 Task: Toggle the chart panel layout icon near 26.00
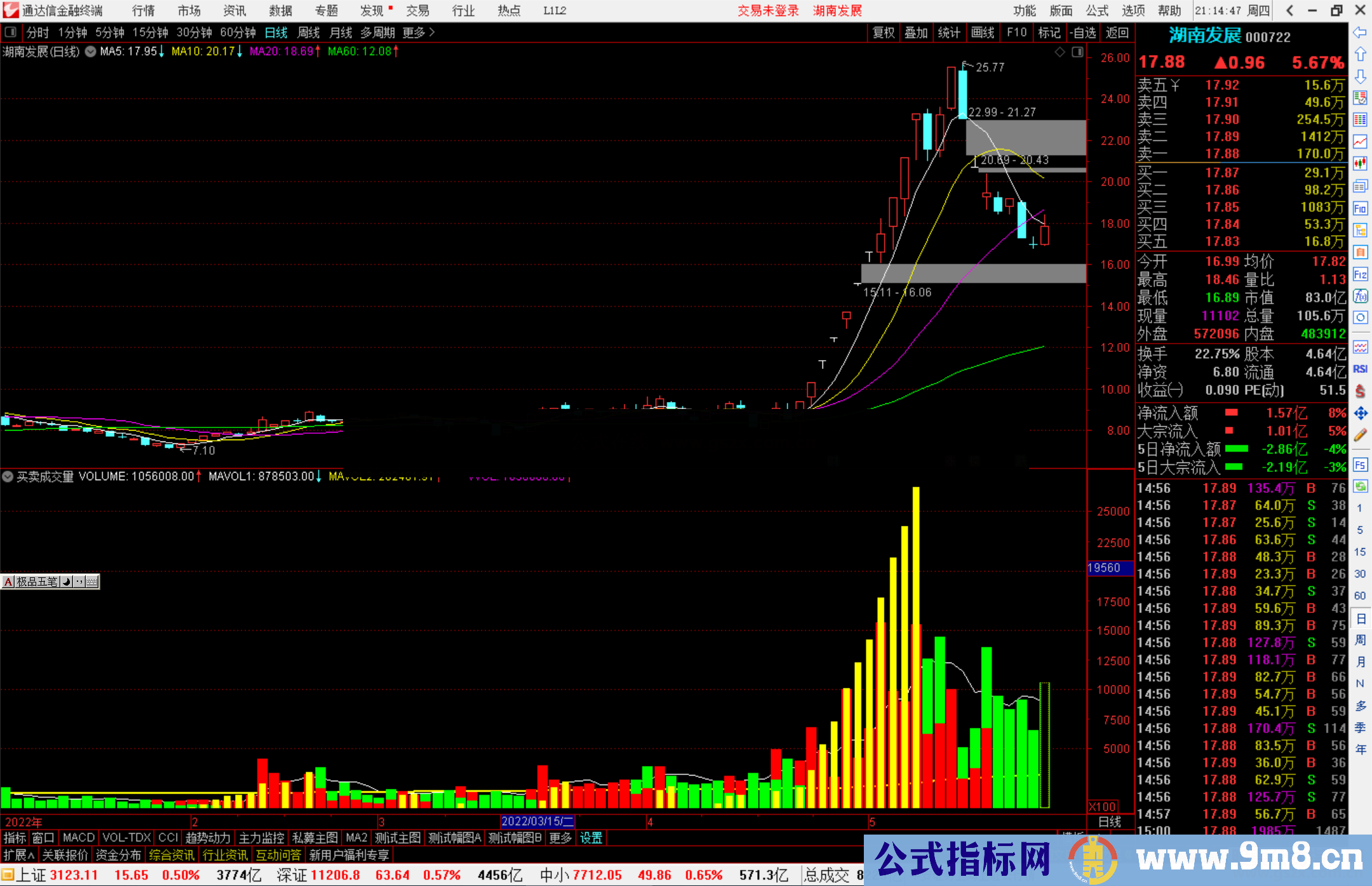point(1077,52)
